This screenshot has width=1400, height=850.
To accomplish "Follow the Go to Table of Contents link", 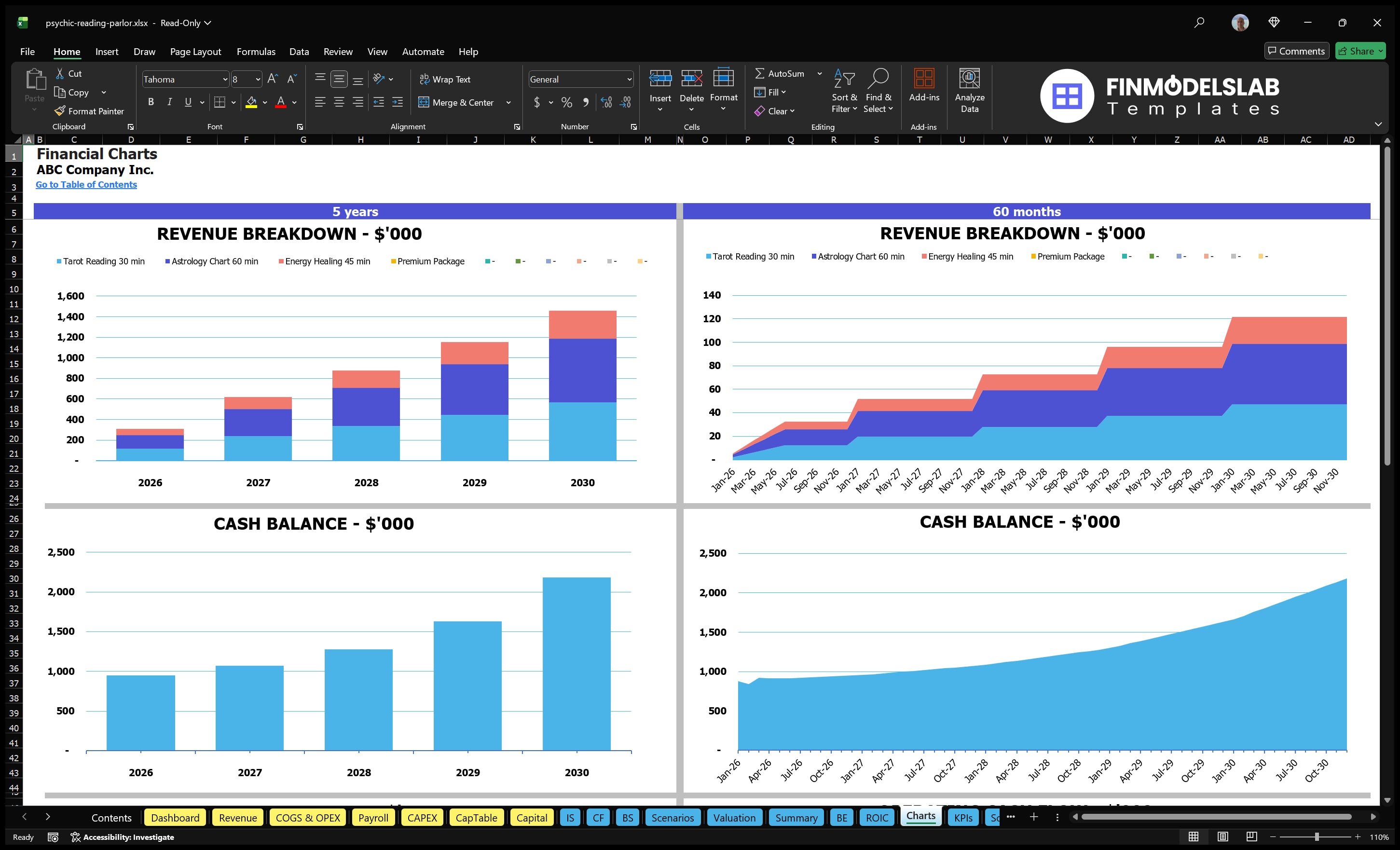I will 86,184.
